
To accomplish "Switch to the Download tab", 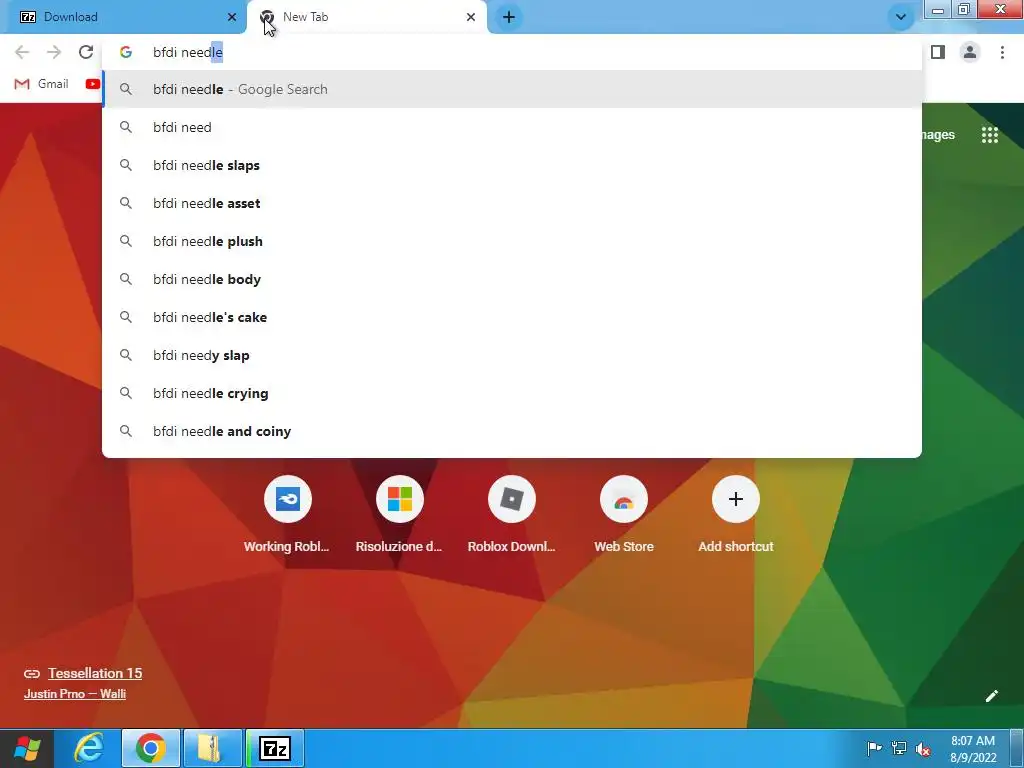I will (x=123, y=17).
